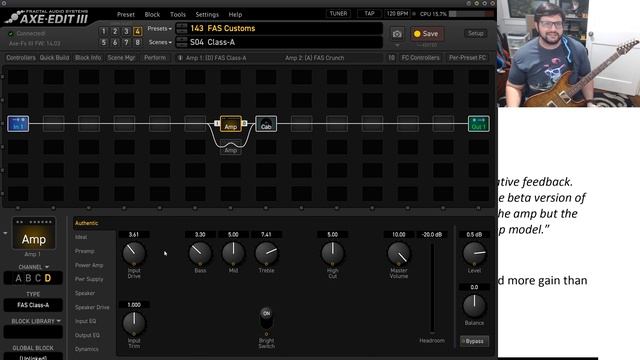Click the Input Drive knob
This screenshot has width=640, height=360.
tap(134, 253)
